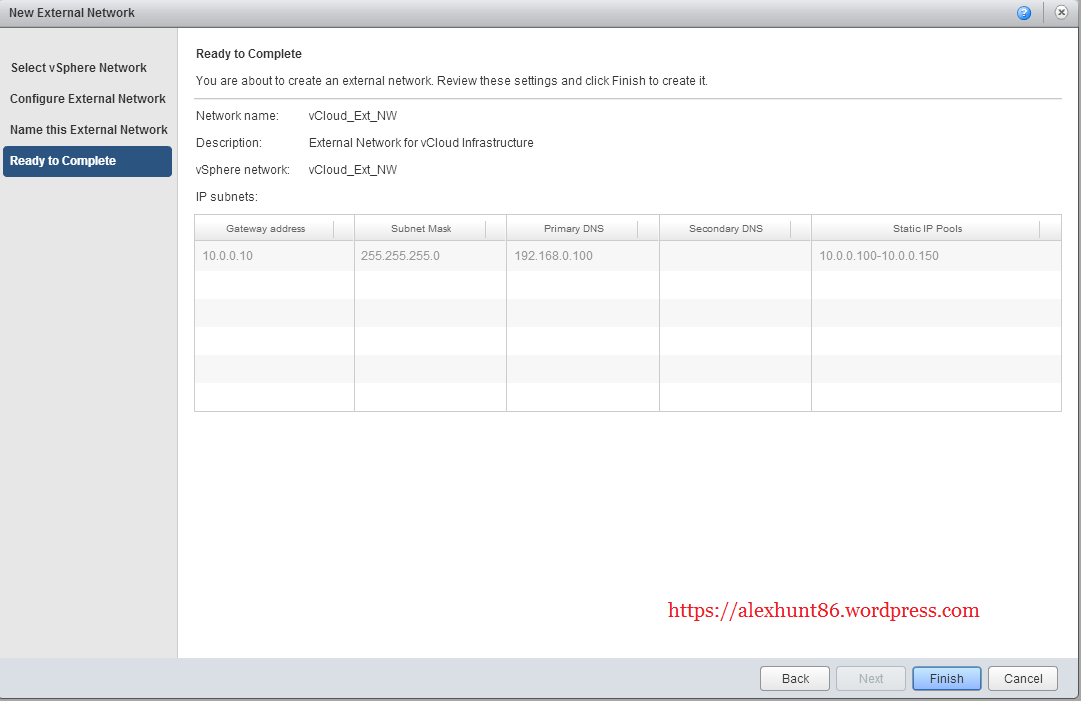Switch to Name this External Network step
The image size is (1081, 701).
[x=89, y=130]
